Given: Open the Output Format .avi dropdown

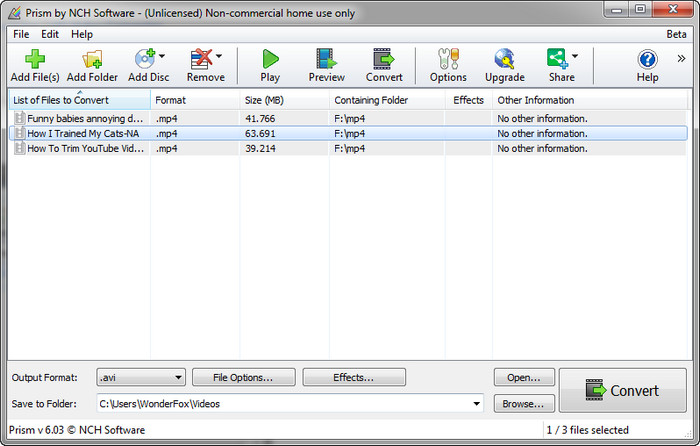Looking at the screenshot, I should pos(141,377).
